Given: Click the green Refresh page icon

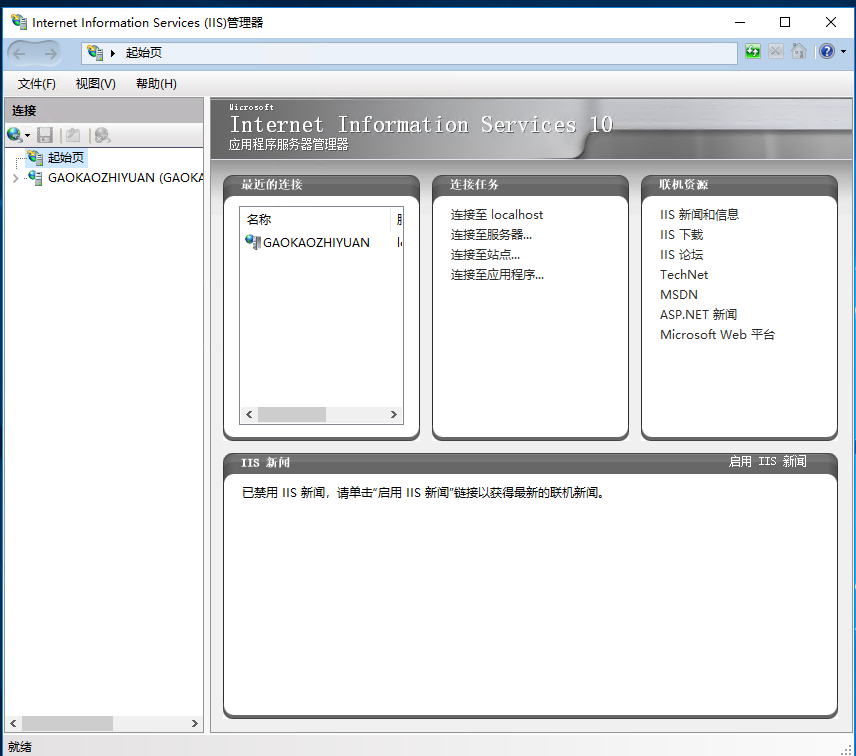Looking at the screenshot, I should [x=753, y=51].
